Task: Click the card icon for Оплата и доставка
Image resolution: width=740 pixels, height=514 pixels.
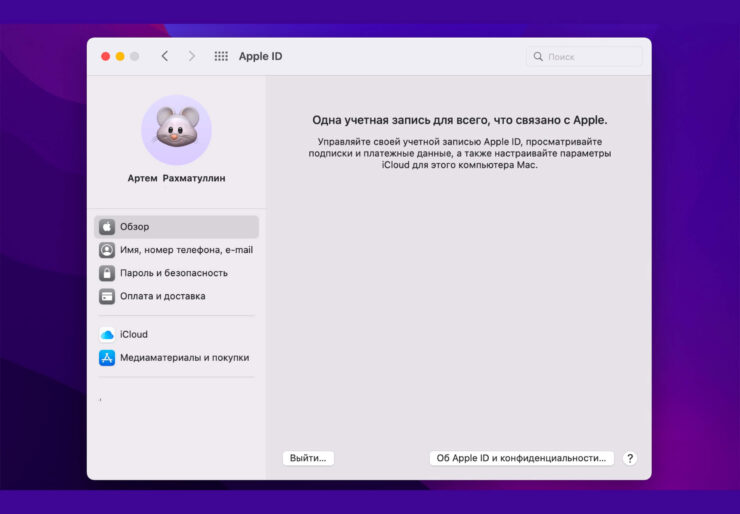Action: pyautogui.click(x=107, y=296)
